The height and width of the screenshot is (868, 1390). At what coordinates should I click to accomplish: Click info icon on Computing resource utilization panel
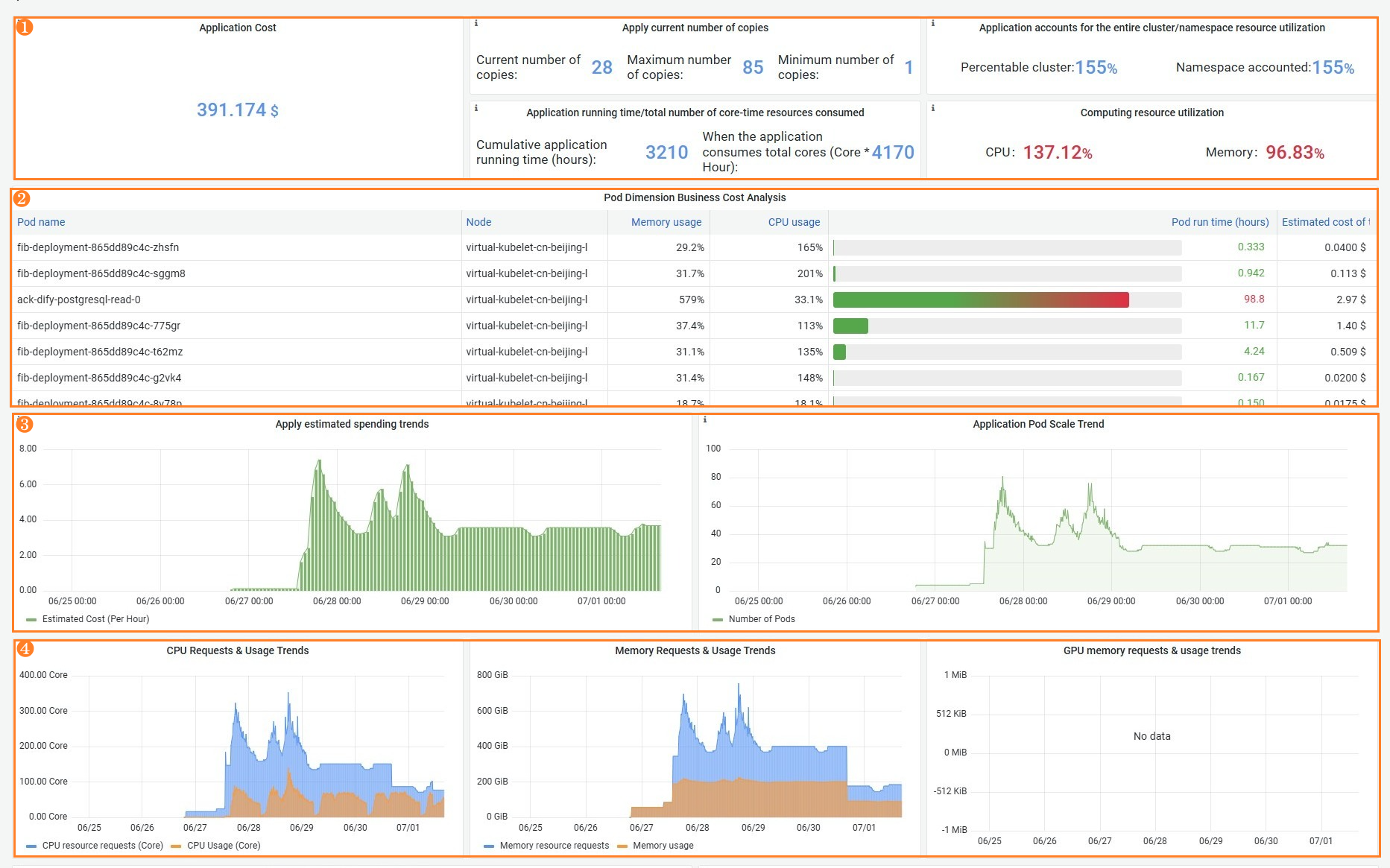pos(933,108)
